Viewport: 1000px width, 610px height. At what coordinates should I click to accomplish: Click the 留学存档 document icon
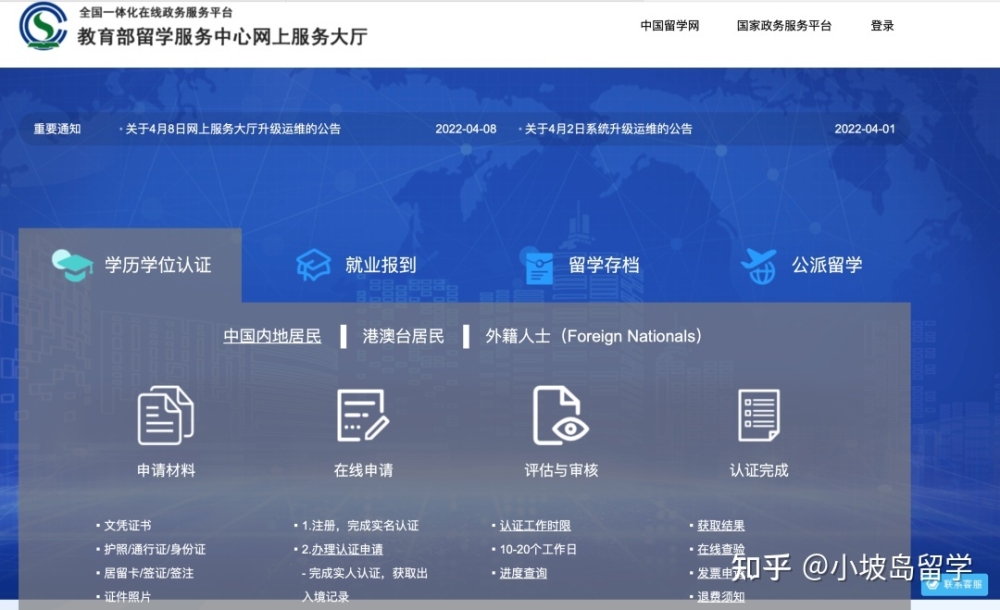(538, 266)
